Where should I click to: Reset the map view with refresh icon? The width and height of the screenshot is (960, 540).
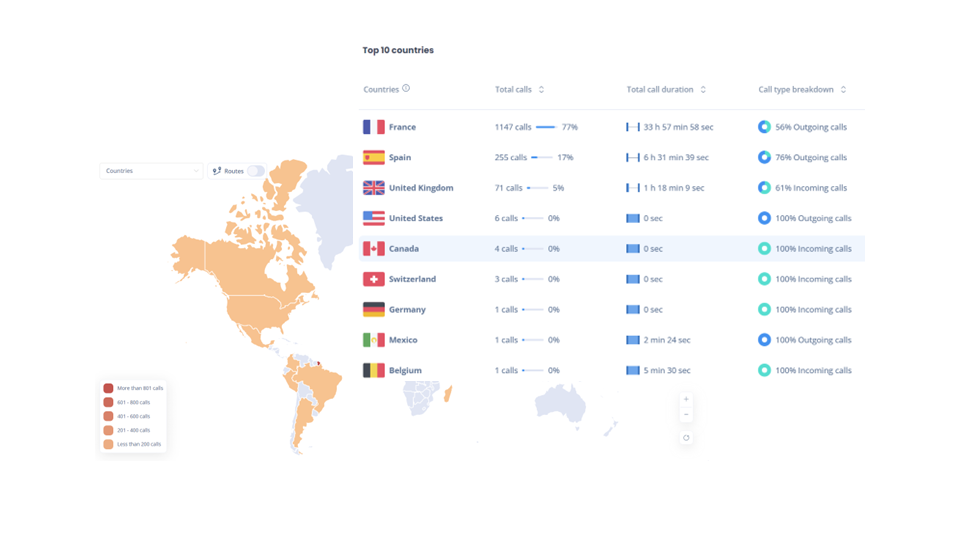(686, 438)
